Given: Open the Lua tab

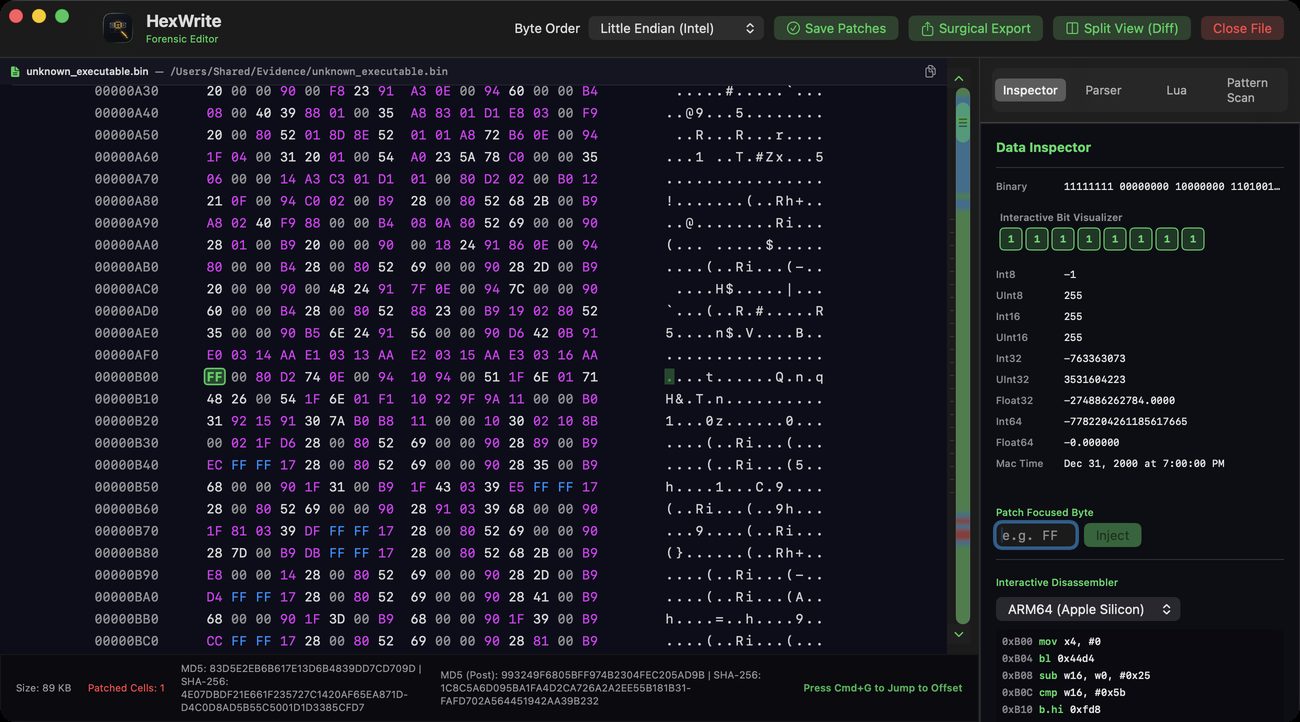Looking at the screenshot, I should coord(1176,90).
